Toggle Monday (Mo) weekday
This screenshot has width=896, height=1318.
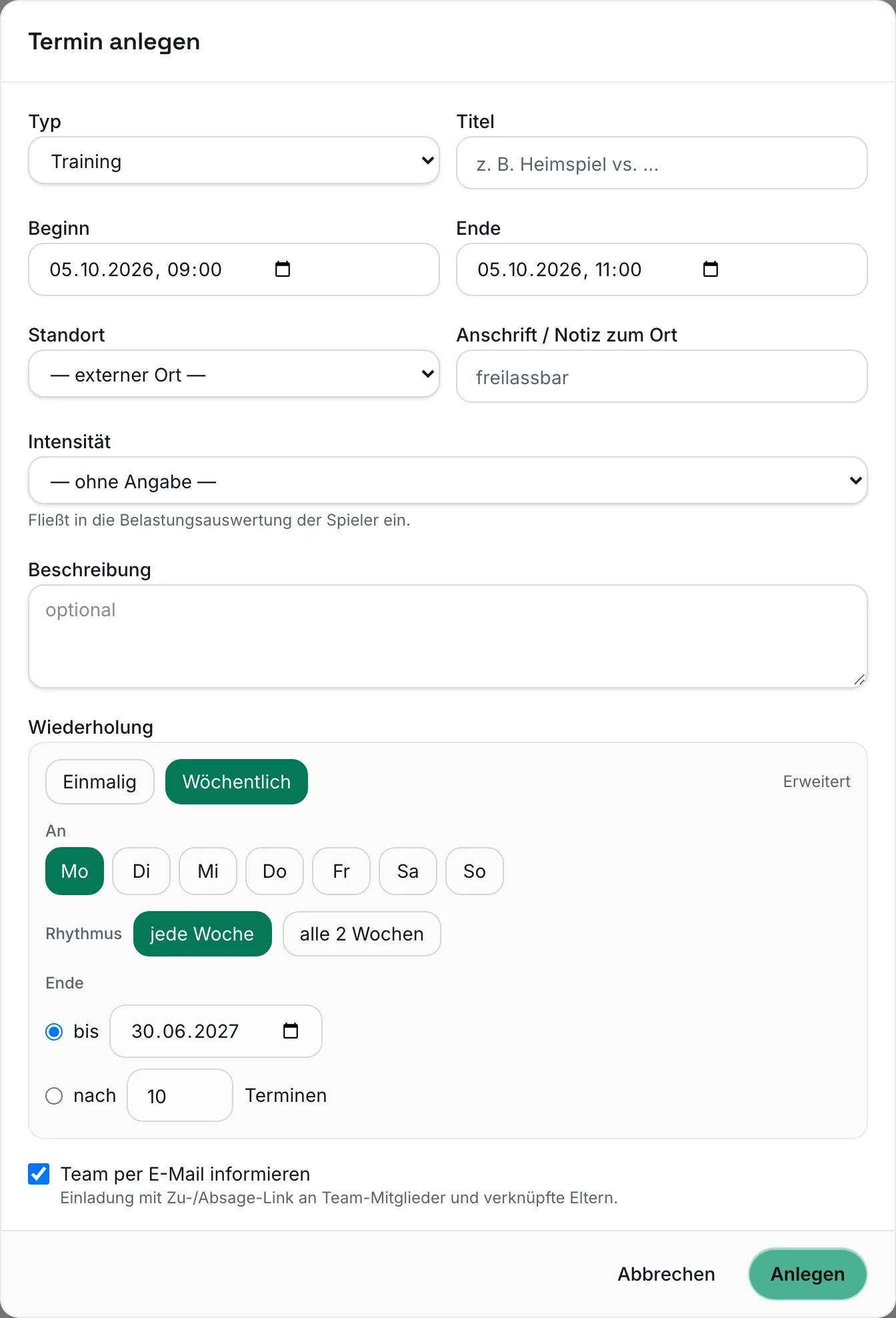coord(75,871)
